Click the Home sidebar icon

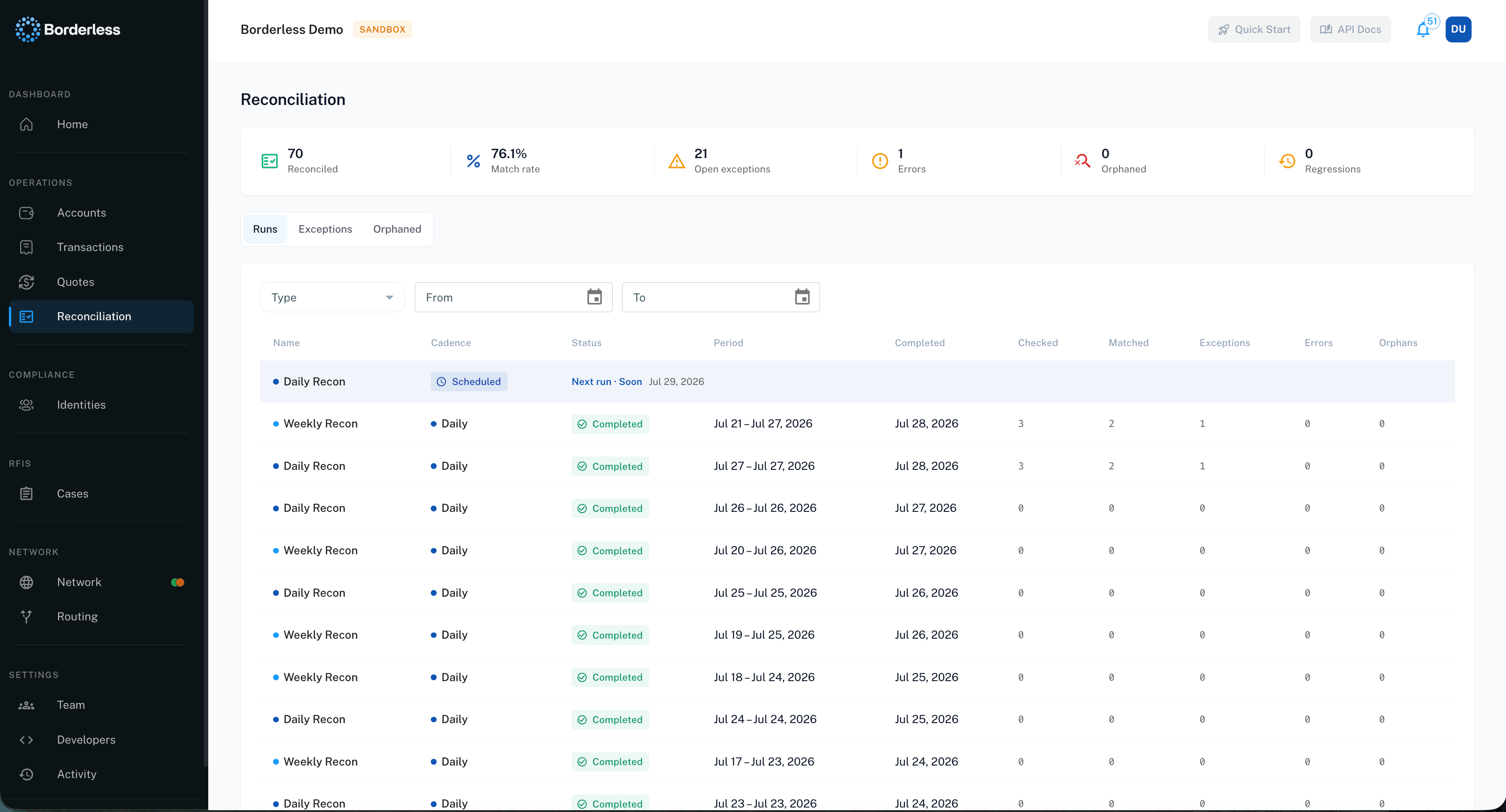(x=26, y=125)
